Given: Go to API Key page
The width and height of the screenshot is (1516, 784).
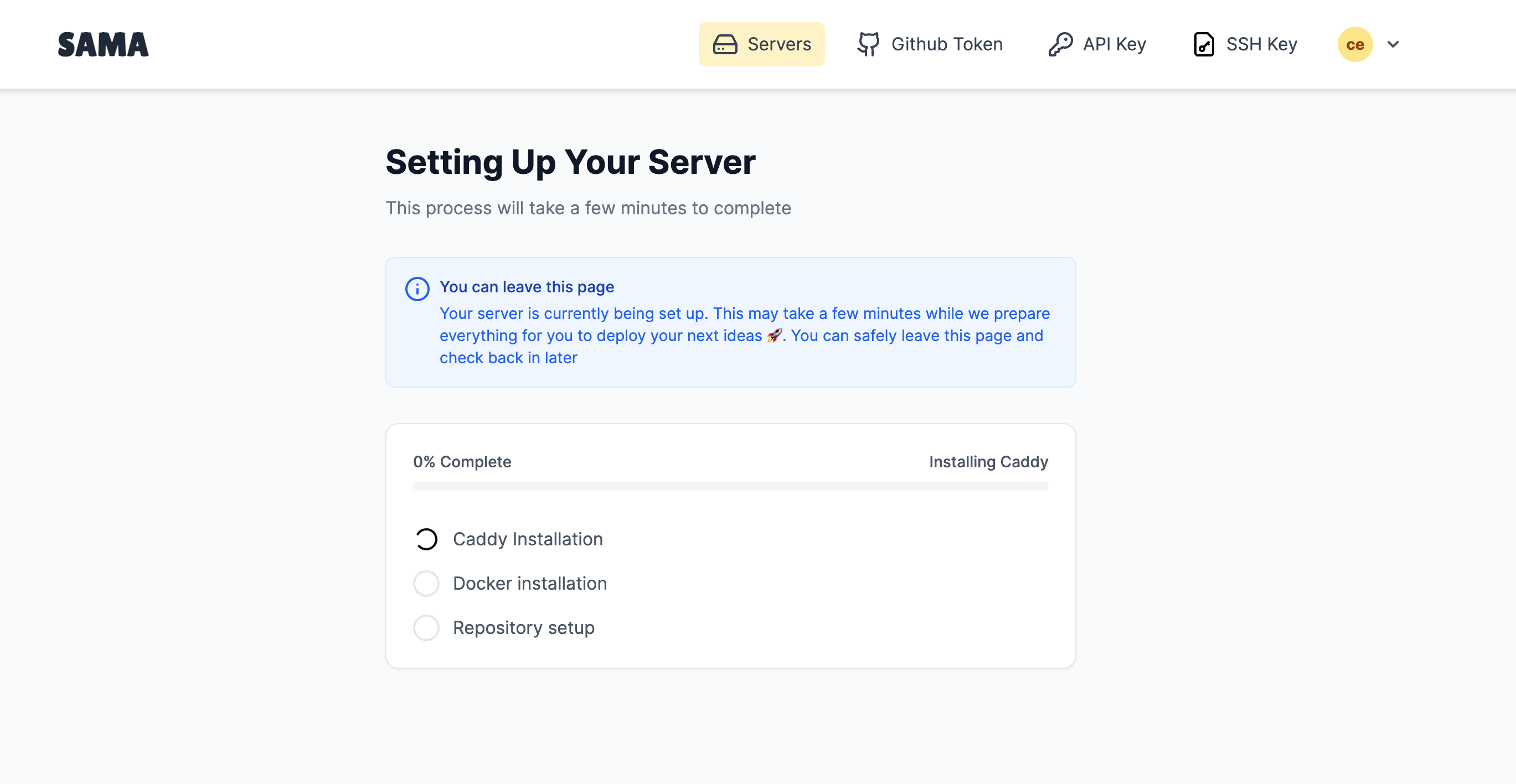Looking at the screenshot, I should (x=1097, y=44).
